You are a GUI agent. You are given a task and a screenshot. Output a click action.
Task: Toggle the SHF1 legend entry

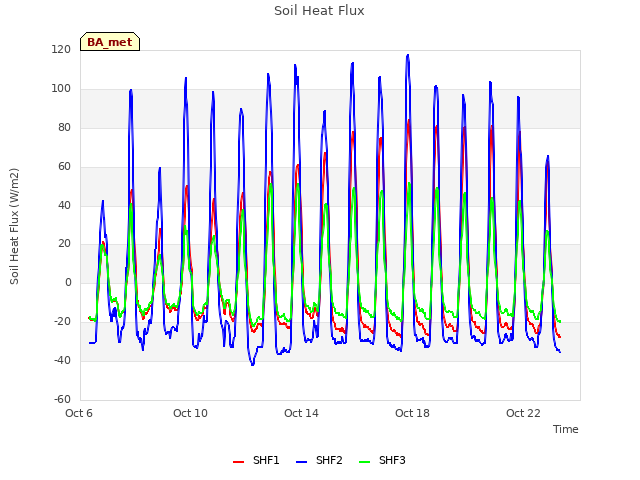256,460
